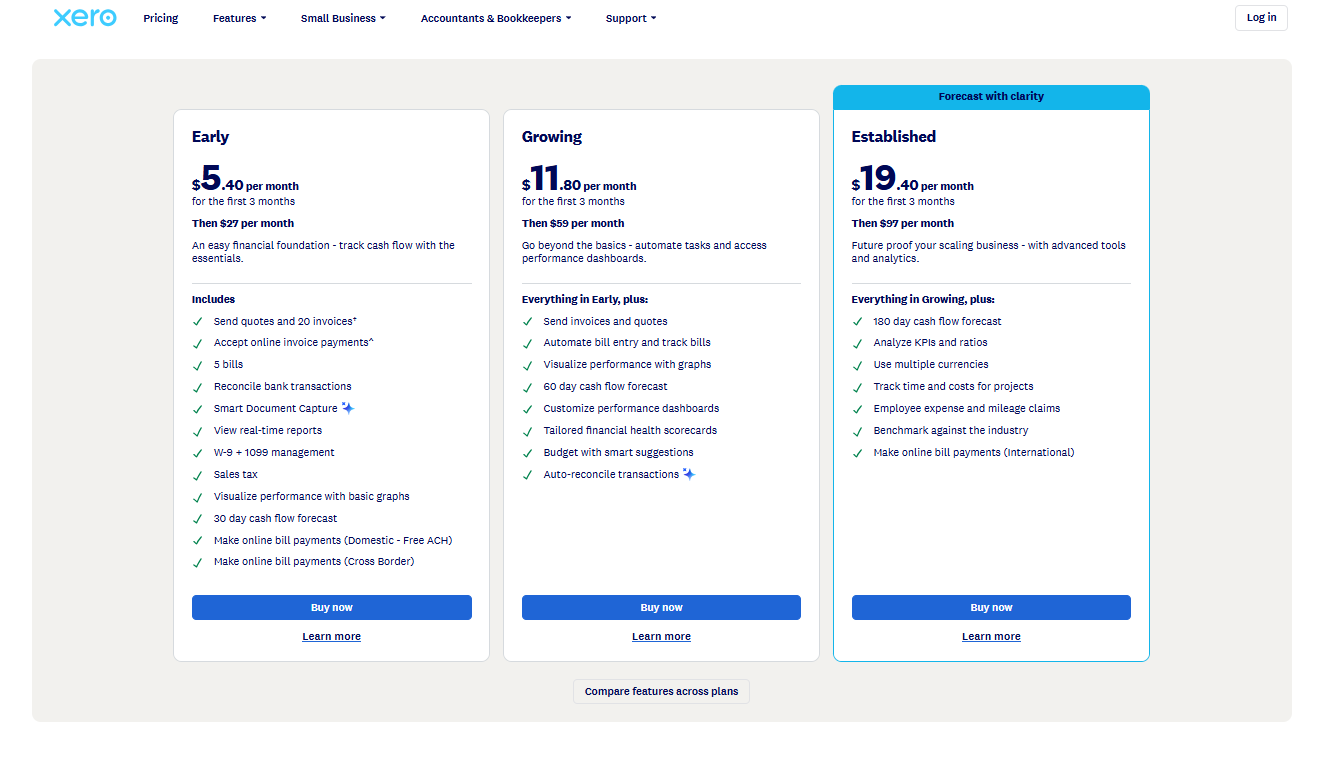Click "Analyze KPIs and ratios" feature
Image resolution: width=1320 pixels, height=758 pixels.
pyautogui.click(x=931, y=342)
